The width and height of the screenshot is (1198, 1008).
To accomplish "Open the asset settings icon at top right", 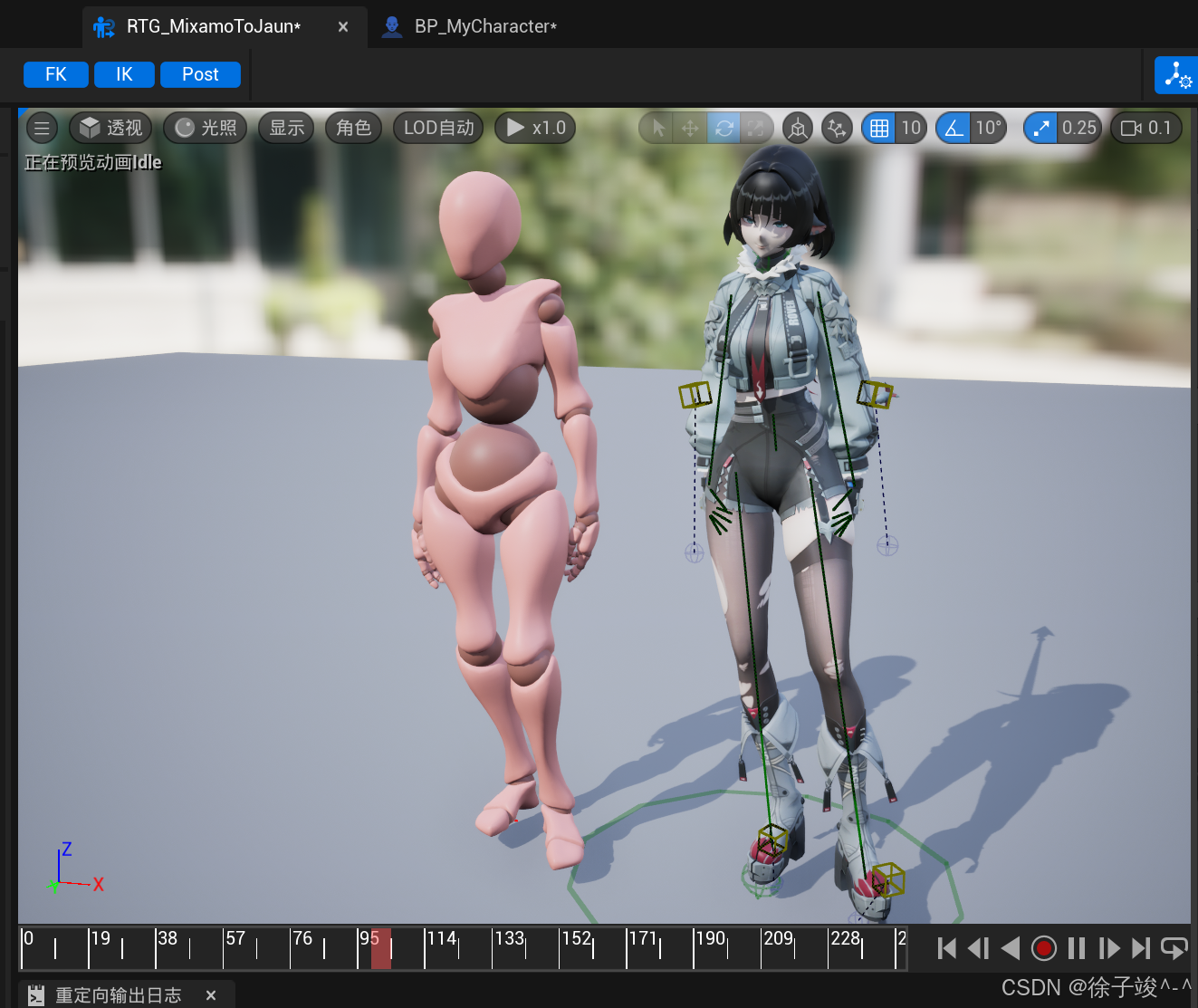I will (1176, 75).
